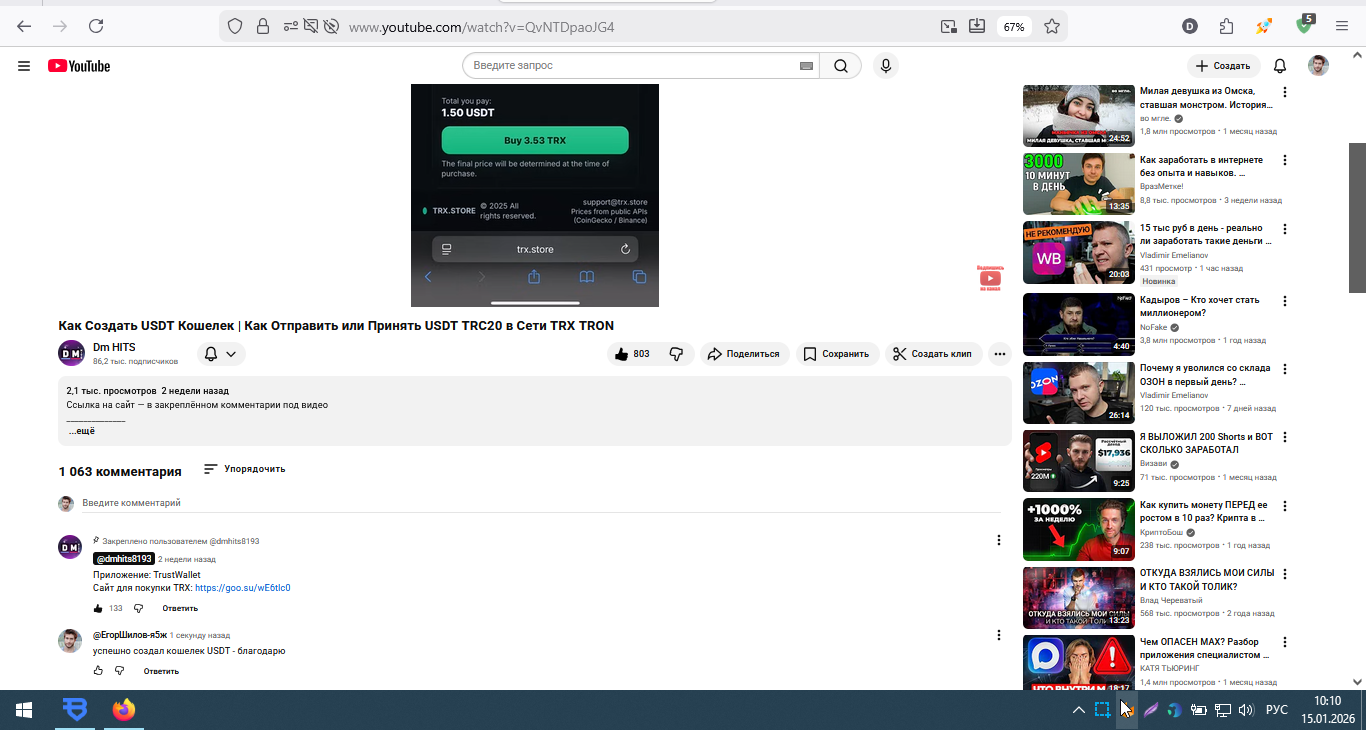Viewport: 1366px width, 730px height.
Task: Reply to the pinned comment via Ответить
Action: pyautogui.click(x=180, y=608)
